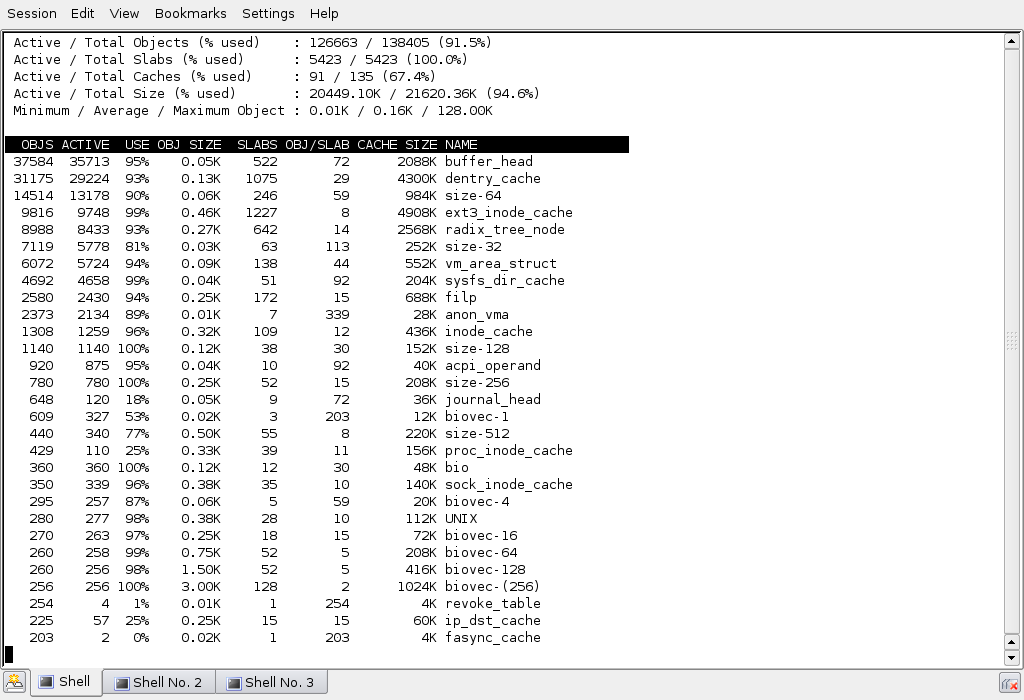
Task: Open the Edit menu
Action: 82,13
